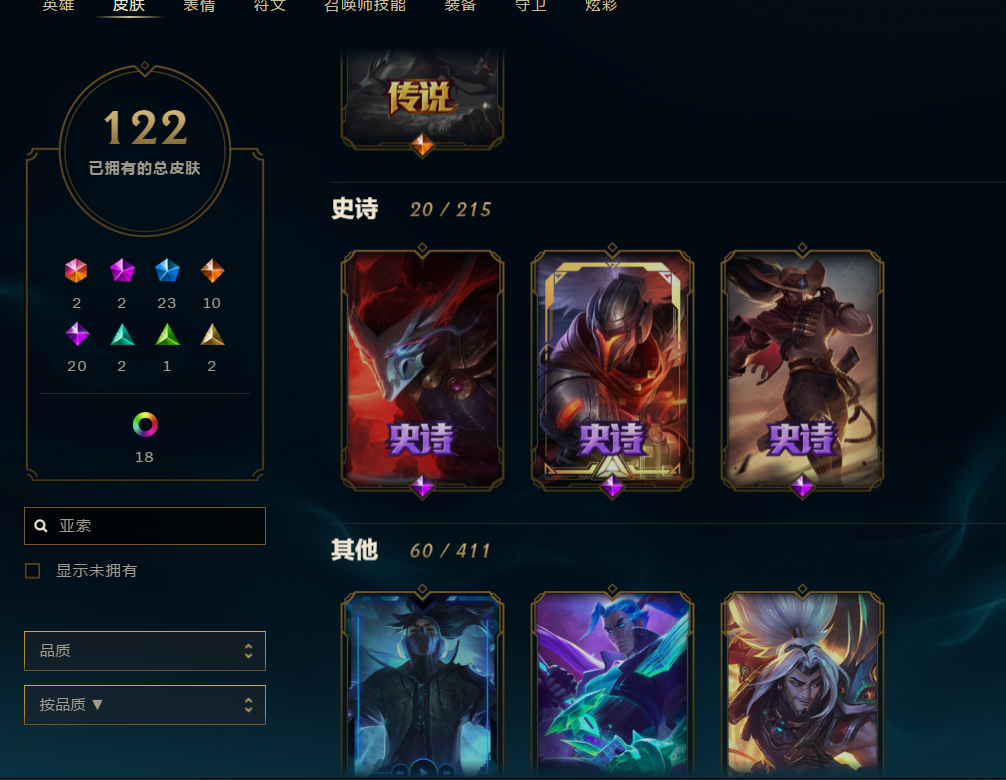Open the 品质 filter dropdown
This screenshot has height=780, width=1006.
tap(145, 651)
